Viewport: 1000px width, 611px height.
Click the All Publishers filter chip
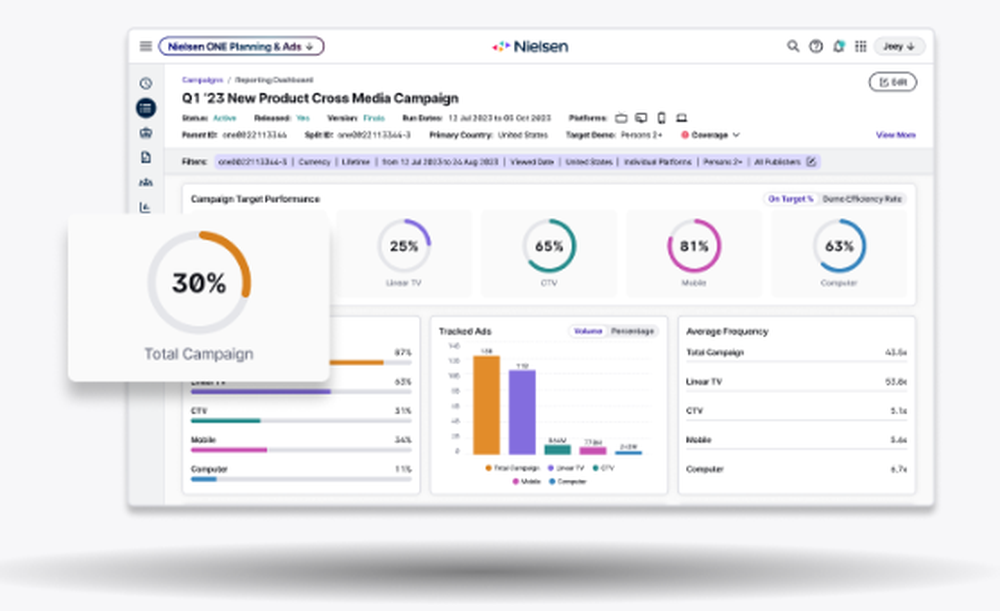(x=777, y=162)
